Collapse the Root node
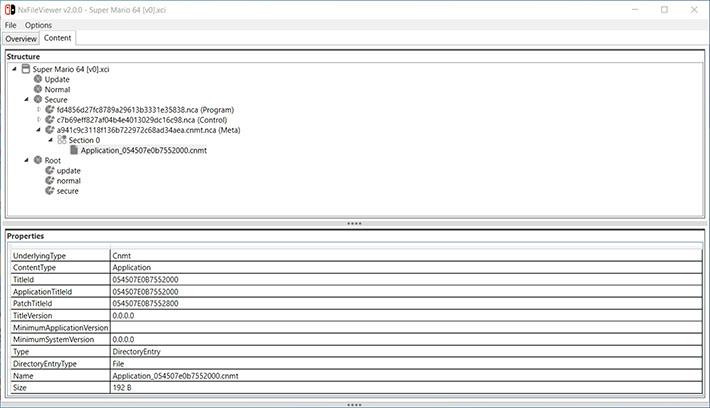The height and width of the screenshot is (408, 710). [x=26, y=160]
